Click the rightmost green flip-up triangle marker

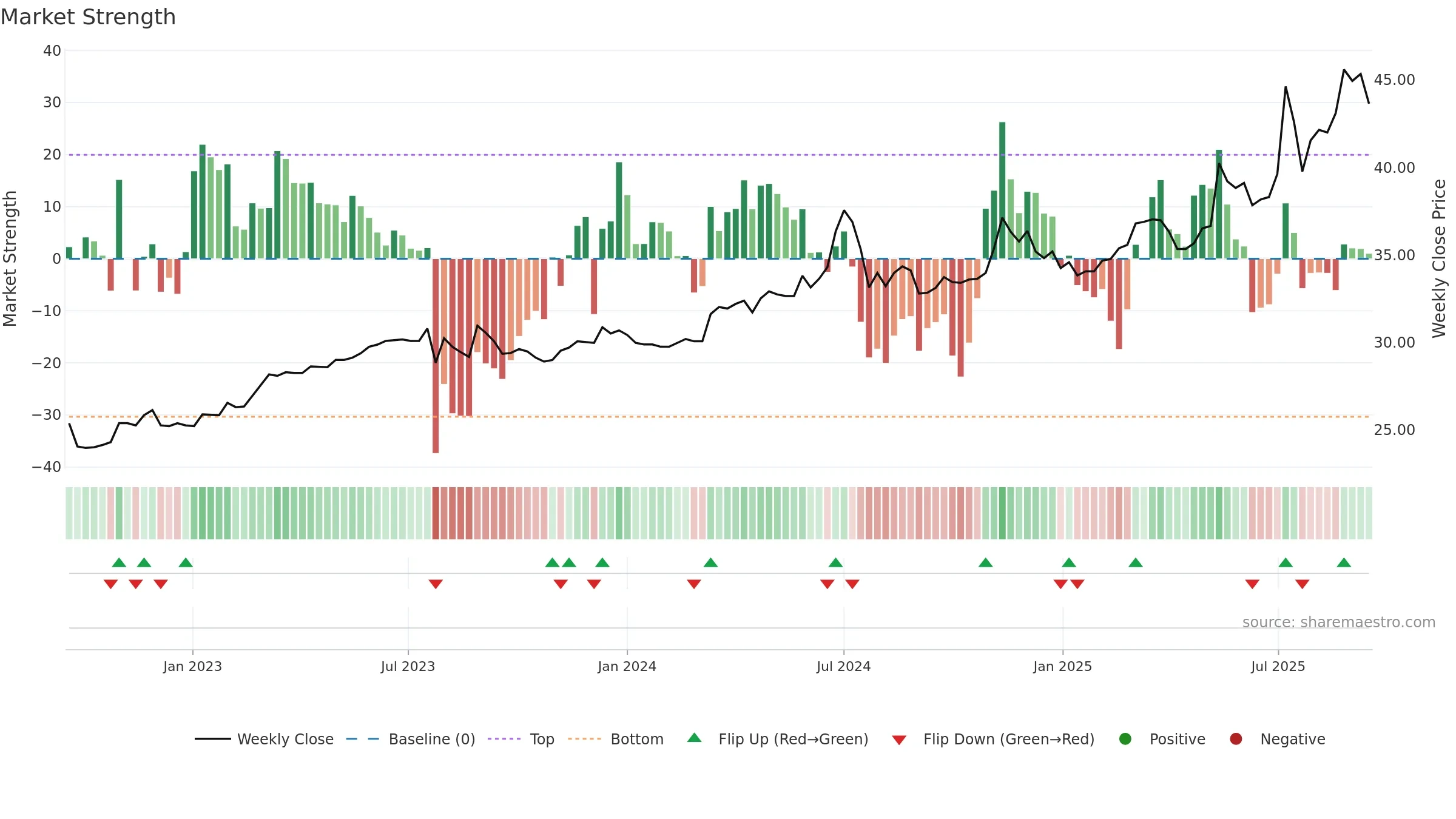pos(1344,562)
